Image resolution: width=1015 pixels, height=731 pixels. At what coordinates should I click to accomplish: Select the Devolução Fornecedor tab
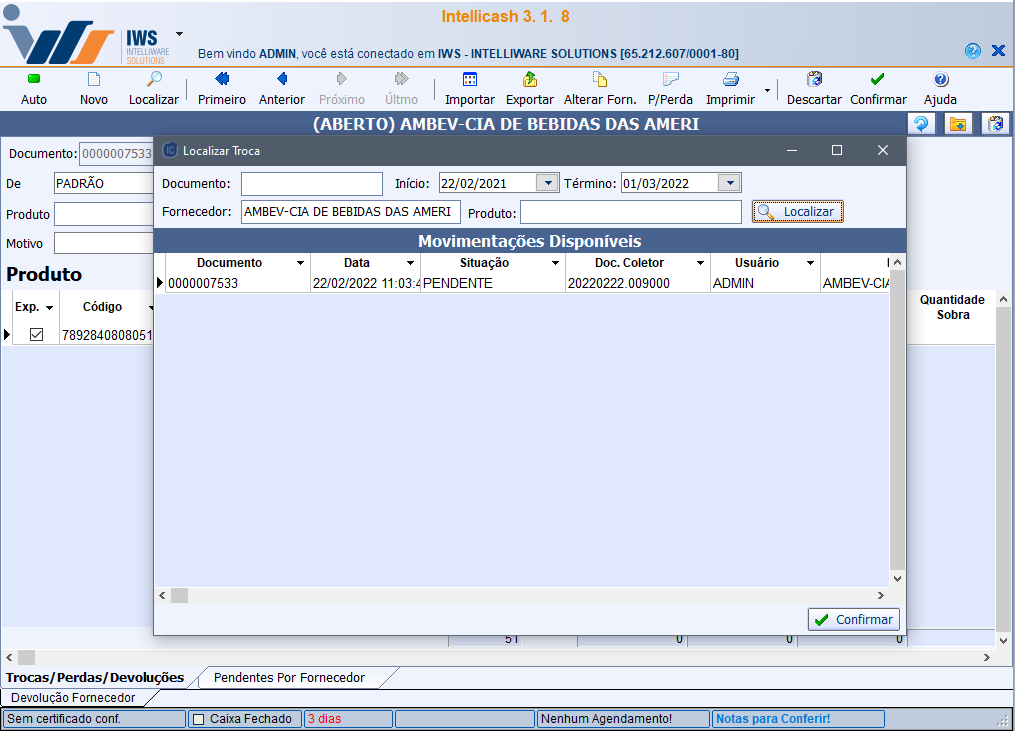coord(73,698)
